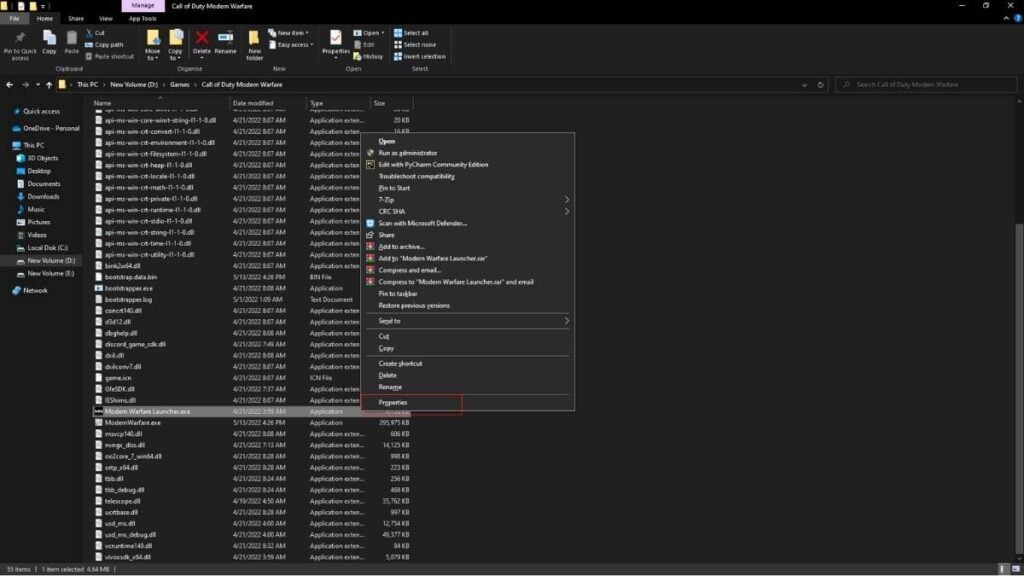Click Games in the address breadcrumb
Image resolution: width=1024 pixels, height=576 pixels.
coord(180,85)
